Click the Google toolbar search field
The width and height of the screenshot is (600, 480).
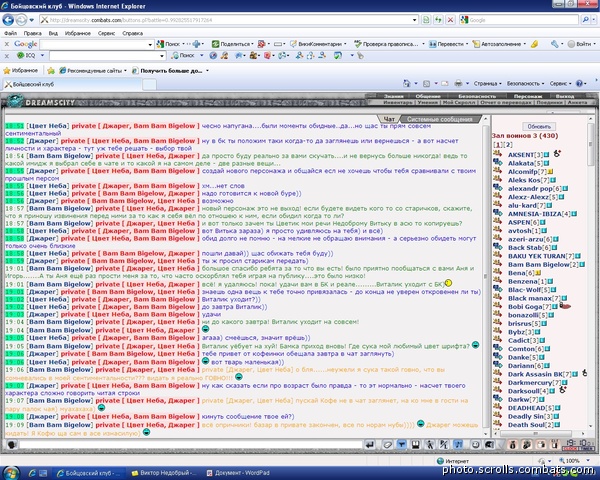[x=96, y=44]
